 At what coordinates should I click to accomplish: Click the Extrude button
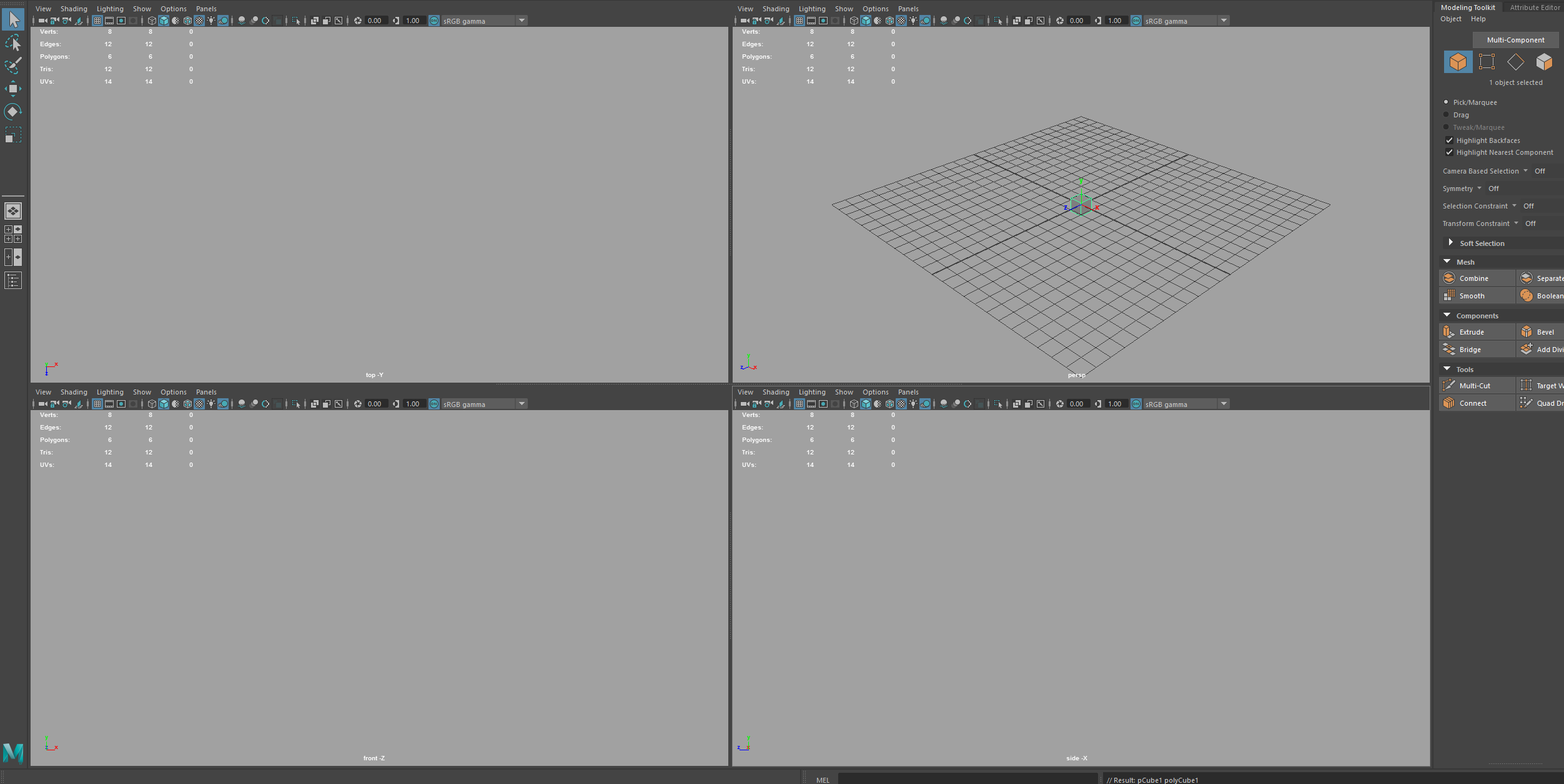[x=1477, y=332]
